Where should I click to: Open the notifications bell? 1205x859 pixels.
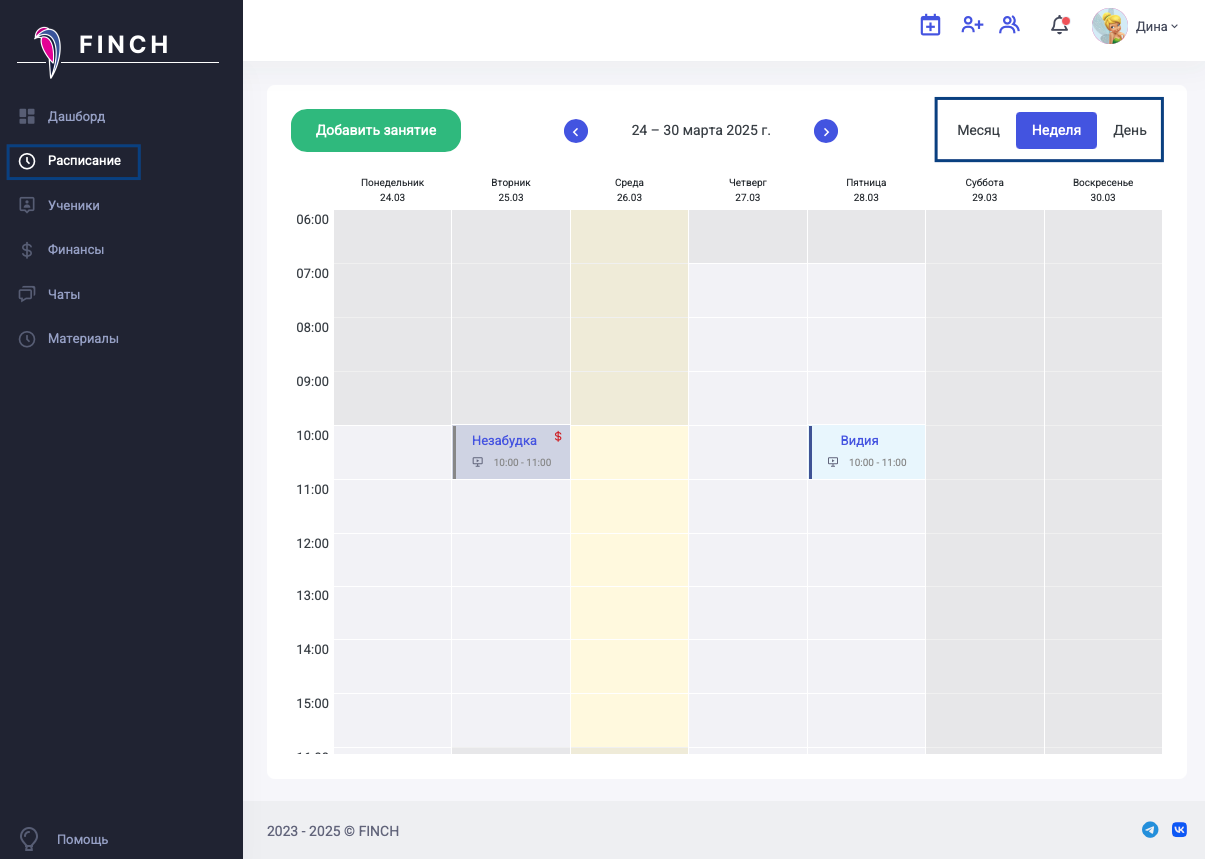pos(1059,26)
